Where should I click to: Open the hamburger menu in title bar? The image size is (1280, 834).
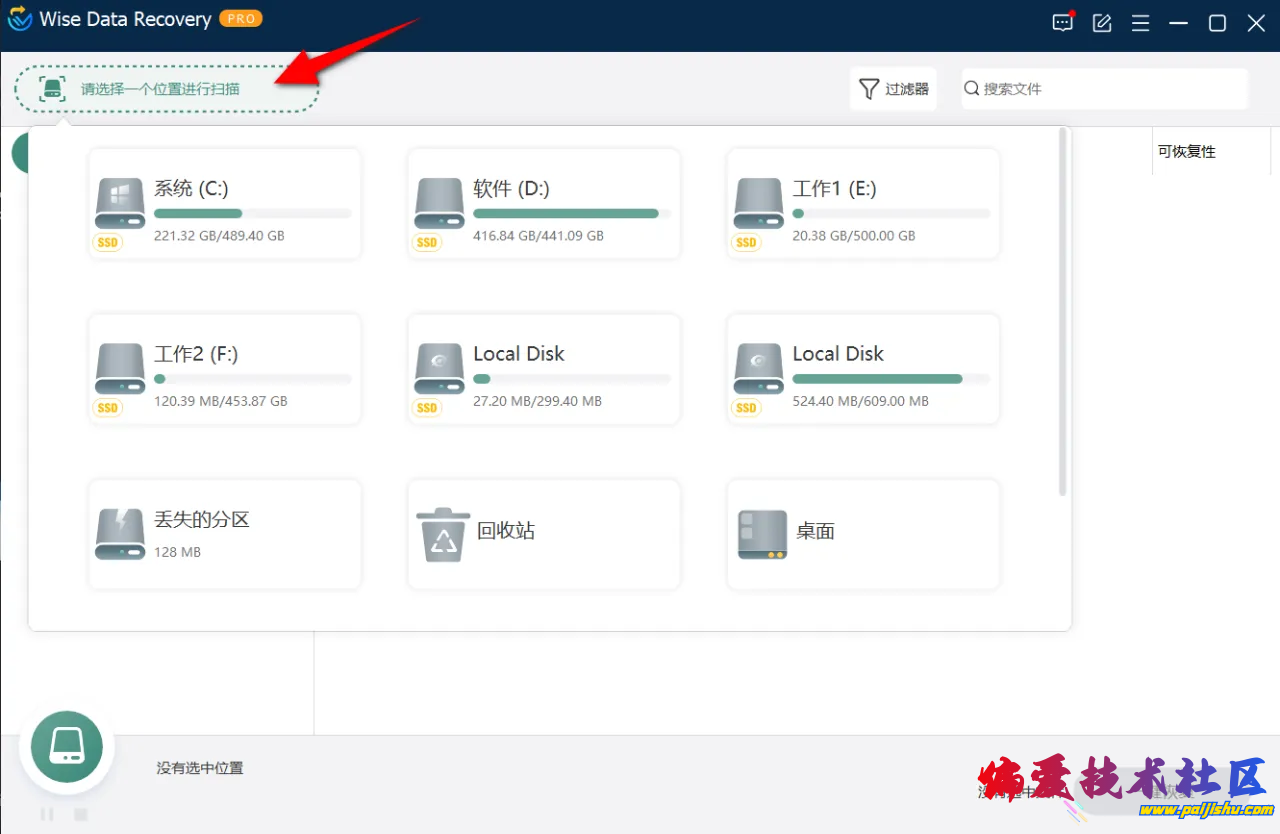pos(1140,23)
